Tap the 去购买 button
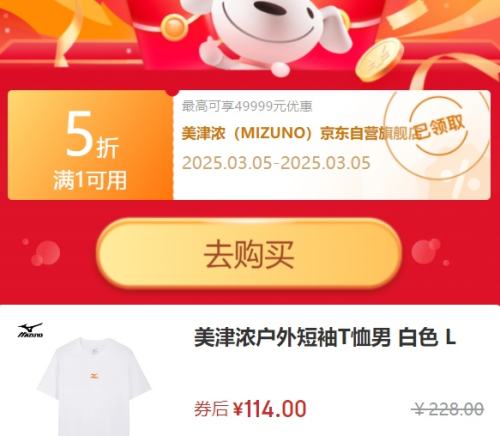The image size is (500, 436). pos(249,254)
